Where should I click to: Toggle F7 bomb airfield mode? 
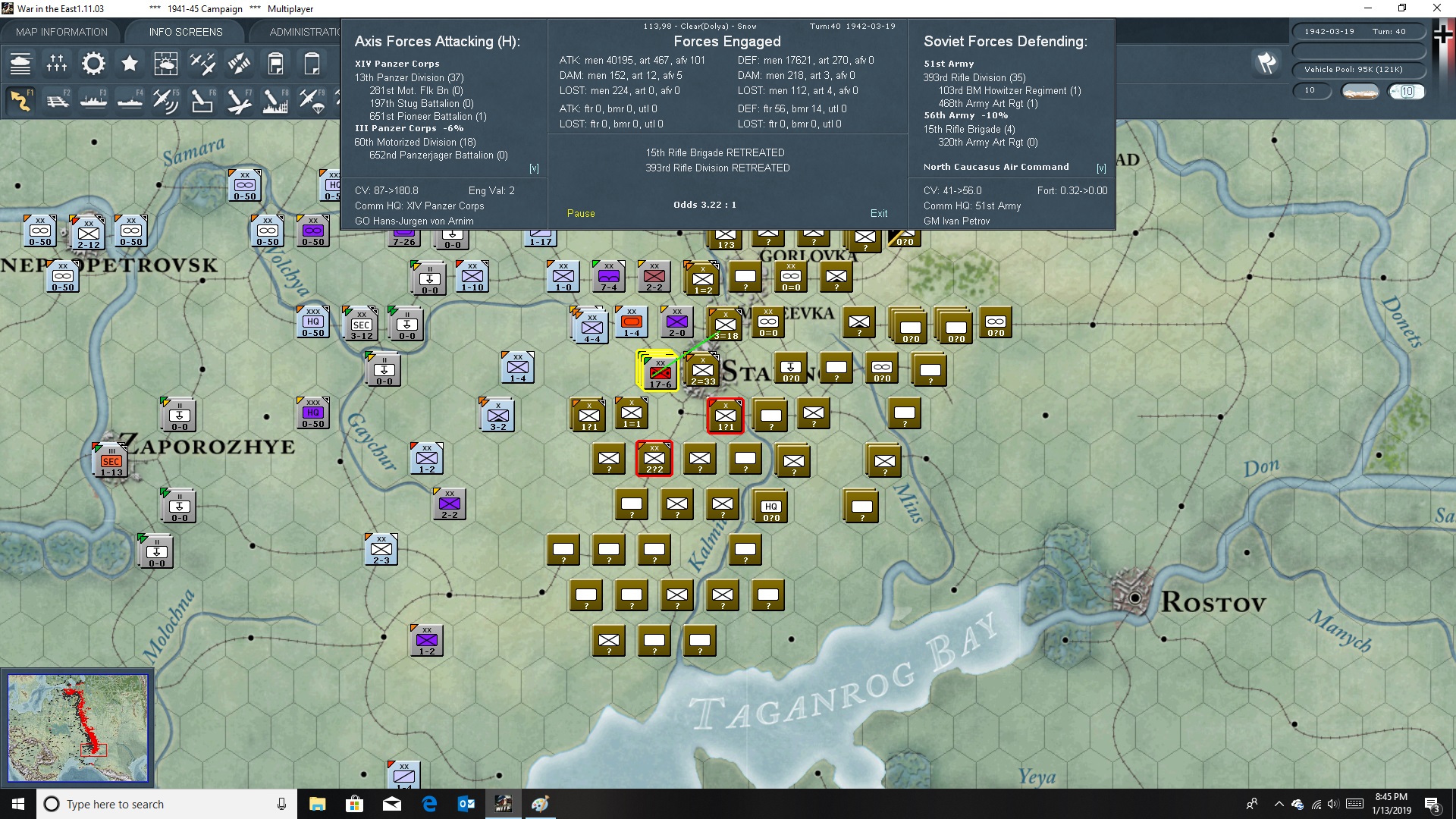(239, 100)
